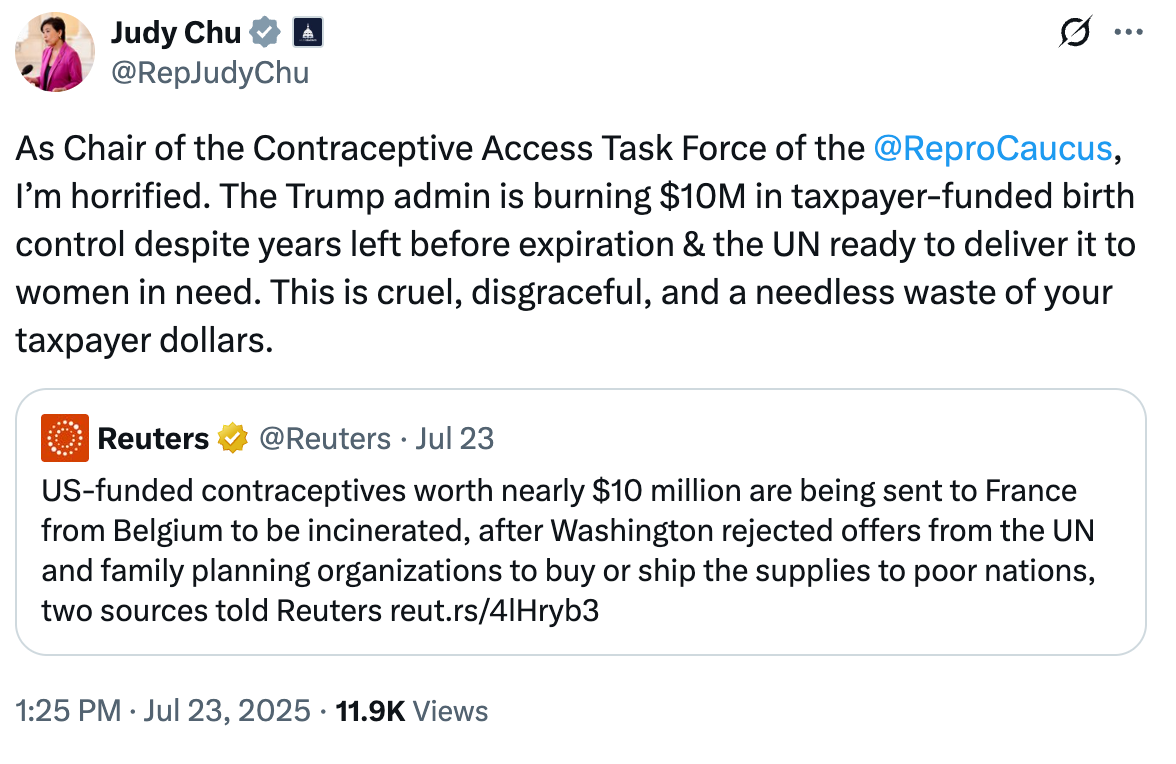Click empty space in quoted Reuters header

800,438
